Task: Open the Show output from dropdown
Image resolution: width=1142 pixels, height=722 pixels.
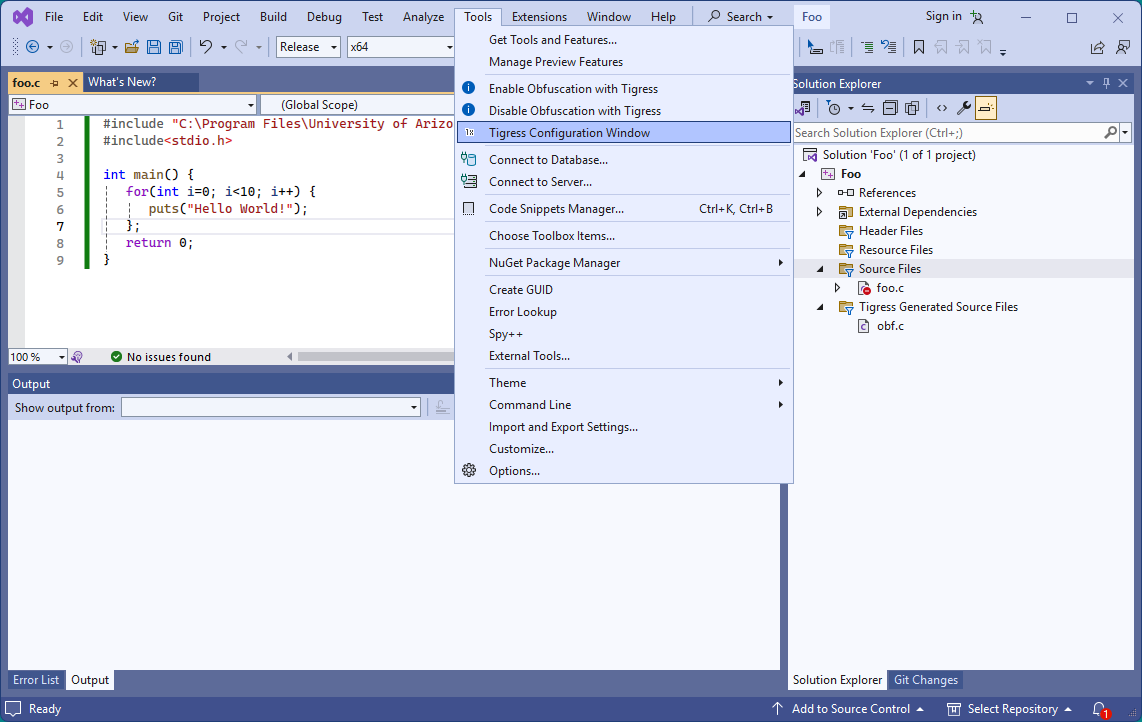Action: 270,407
